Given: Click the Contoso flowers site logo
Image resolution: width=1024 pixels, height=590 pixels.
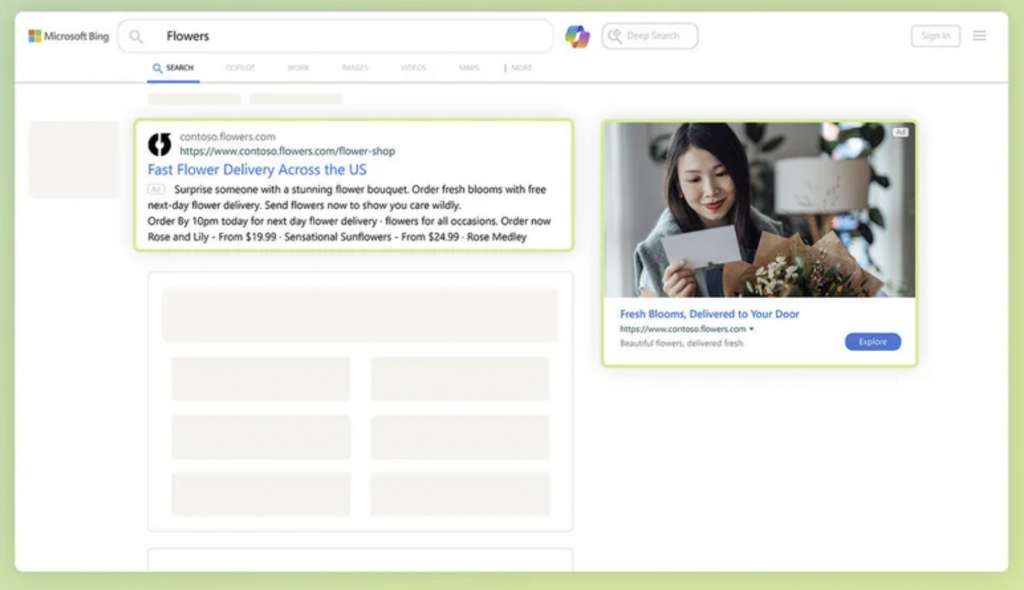Looking at the screenshot, I should 160,144.
